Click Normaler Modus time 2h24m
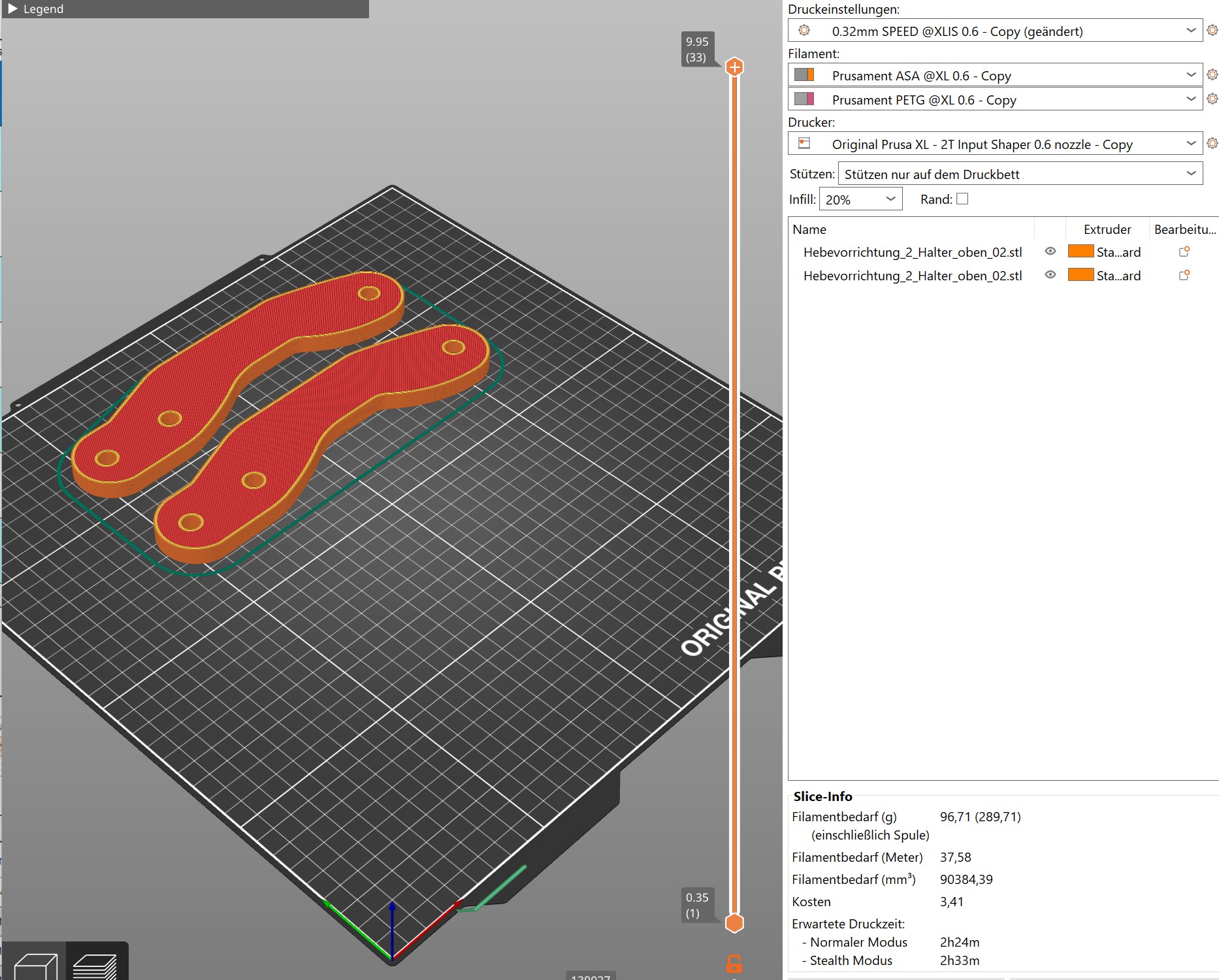1219x980 pixels. (960, 942)
